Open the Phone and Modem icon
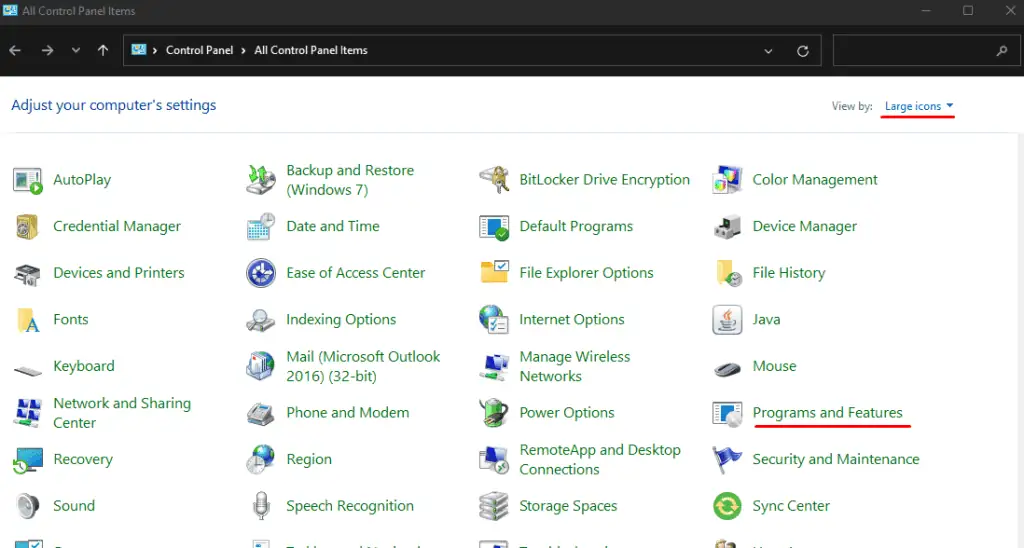The image size is (1024, 548). click(261, 413)
